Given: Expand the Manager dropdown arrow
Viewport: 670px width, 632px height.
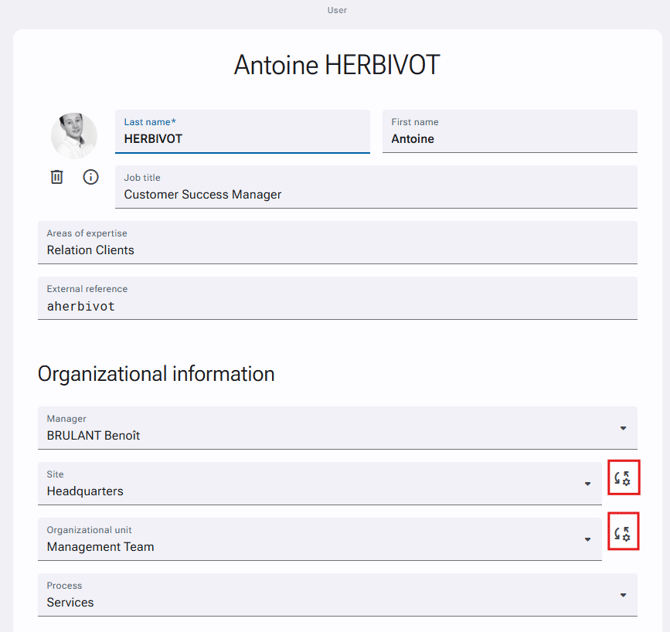Looking at the screenshot, I should pyautogui.click(x=623, y=428).
